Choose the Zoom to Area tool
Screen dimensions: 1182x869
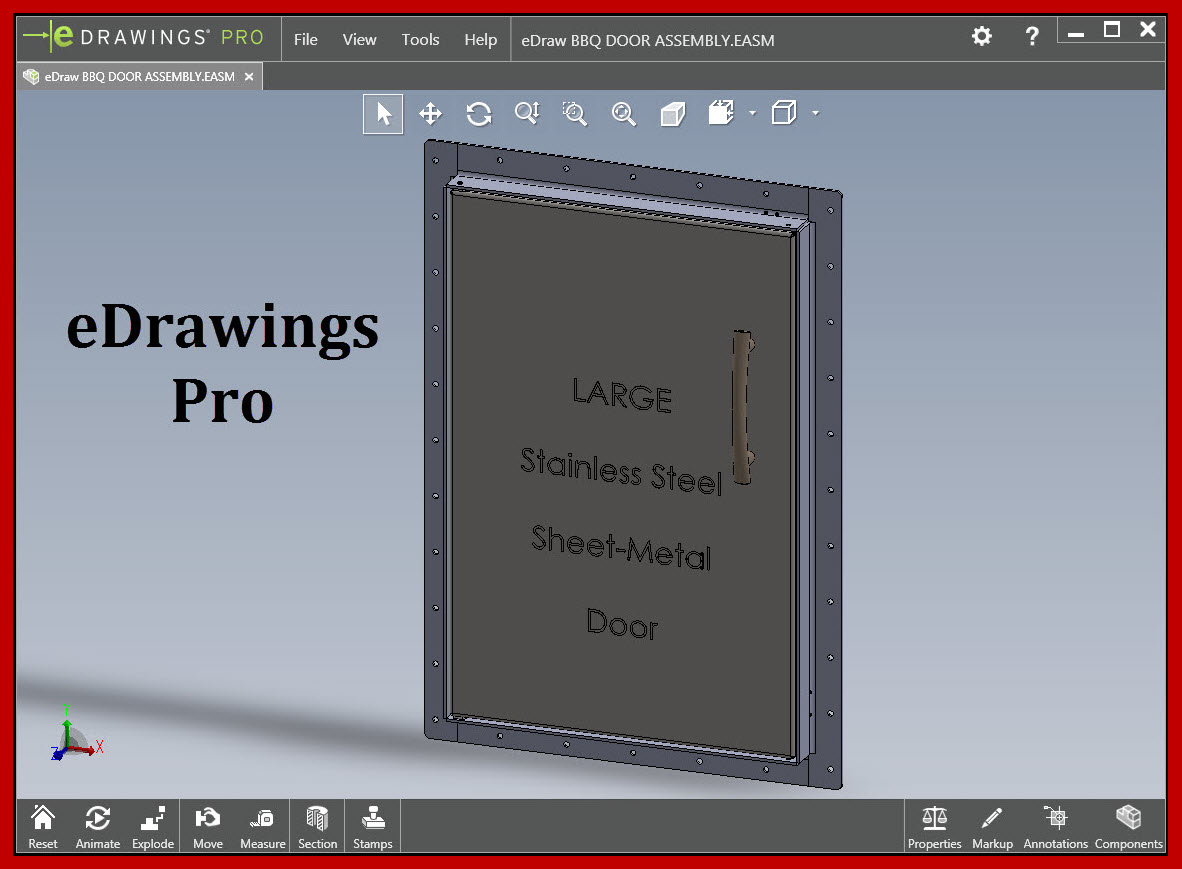575,114
